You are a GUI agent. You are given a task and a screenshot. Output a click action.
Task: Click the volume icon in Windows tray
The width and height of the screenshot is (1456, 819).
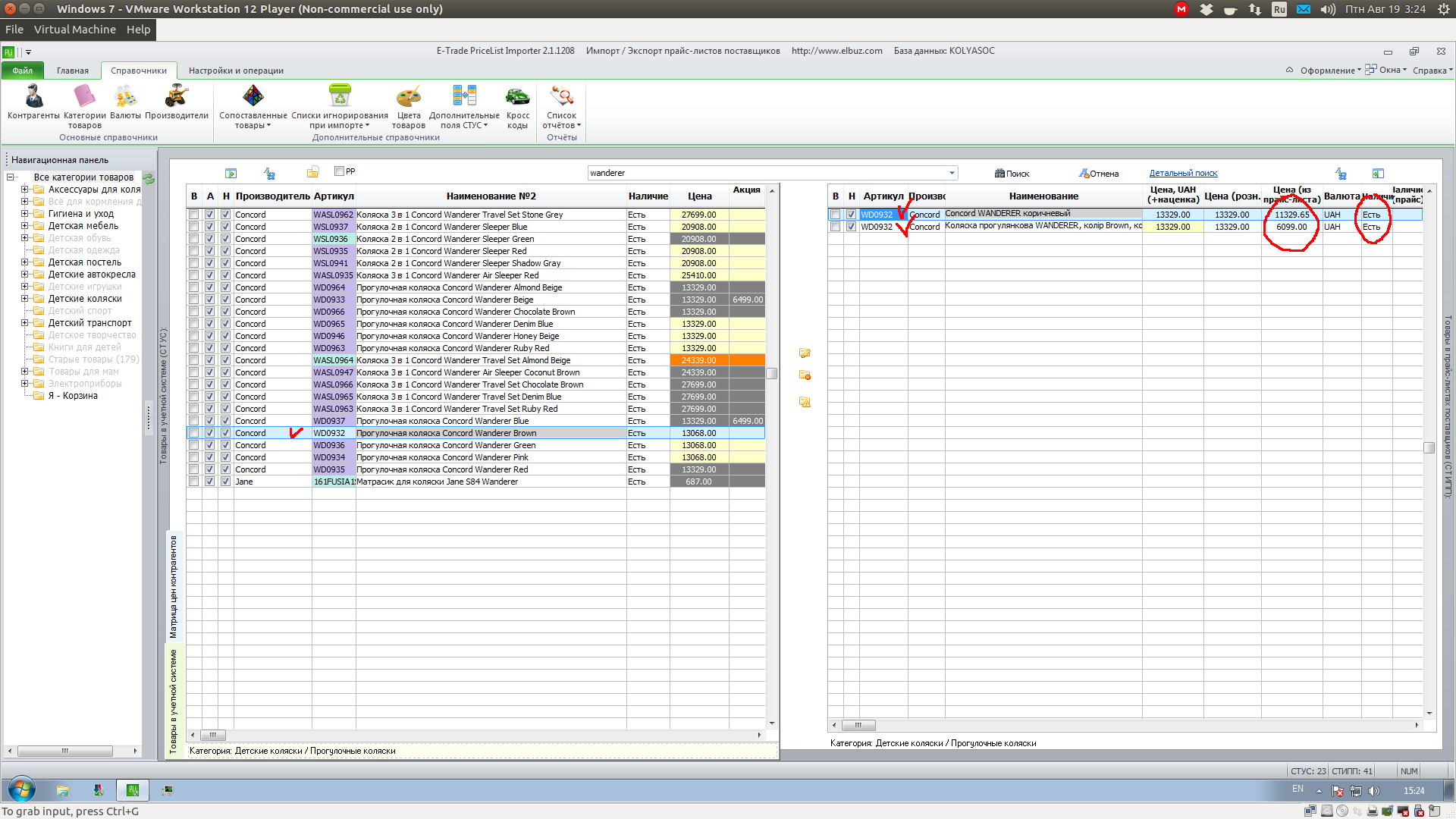pos(1374,791)
